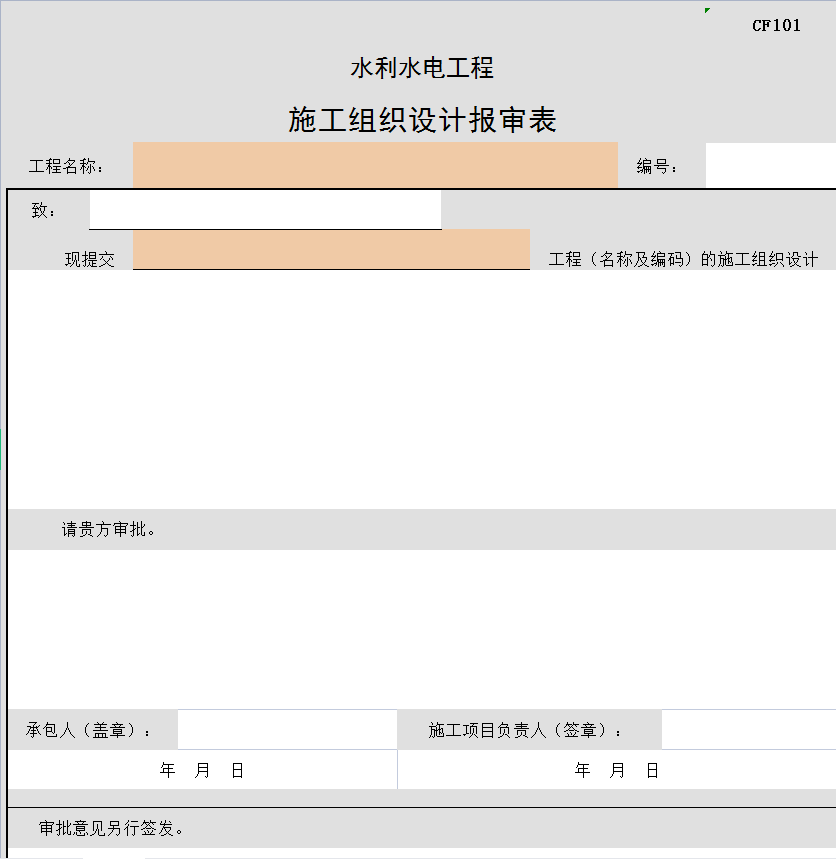Click the field beside 施工项目负责人（签章）
The height and width of the screenshot is (859, 836).
click(749, 729)
